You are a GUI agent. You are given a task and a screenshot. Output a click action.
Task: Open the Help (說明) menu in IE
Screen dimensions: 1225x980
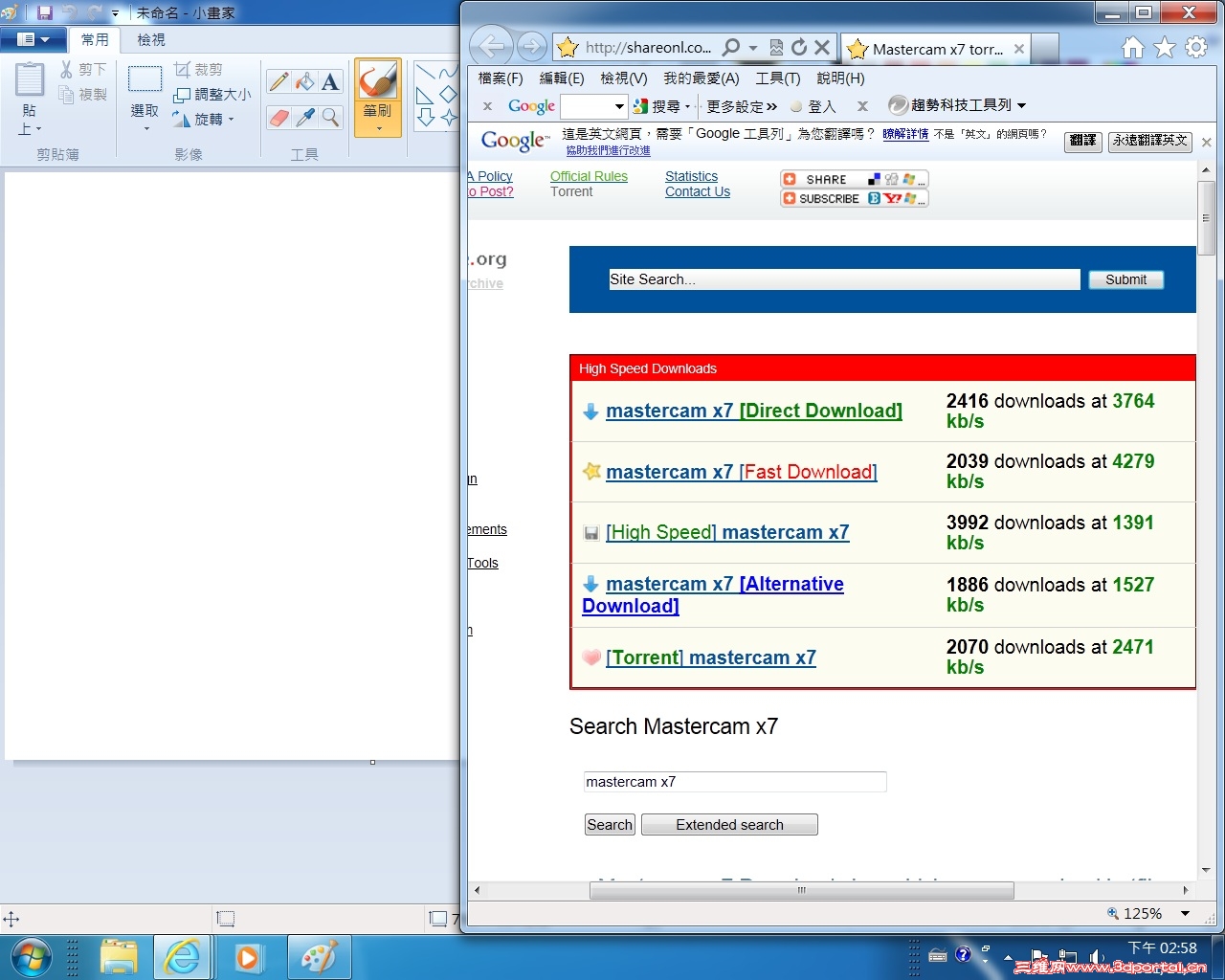pos(840,78)
